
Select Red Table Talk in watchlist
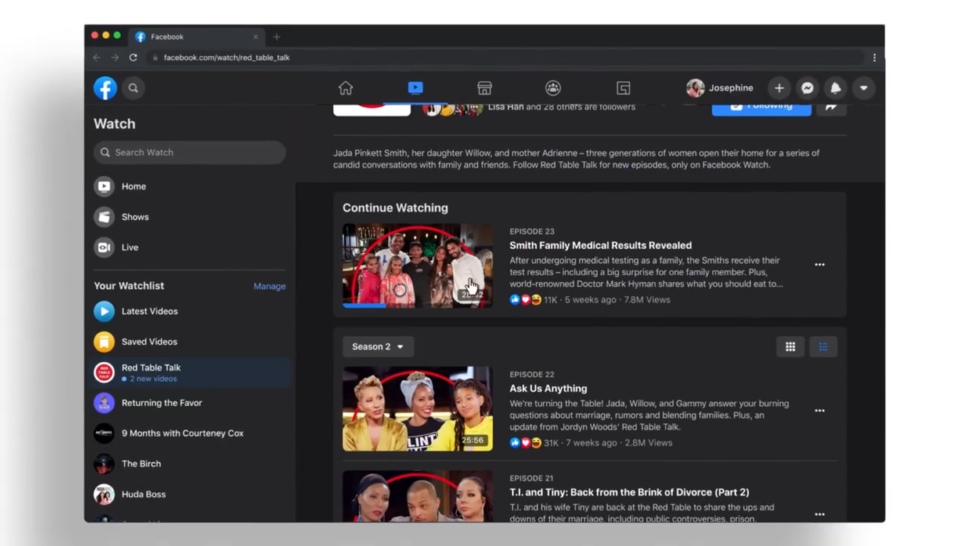[x=189, y=372]
